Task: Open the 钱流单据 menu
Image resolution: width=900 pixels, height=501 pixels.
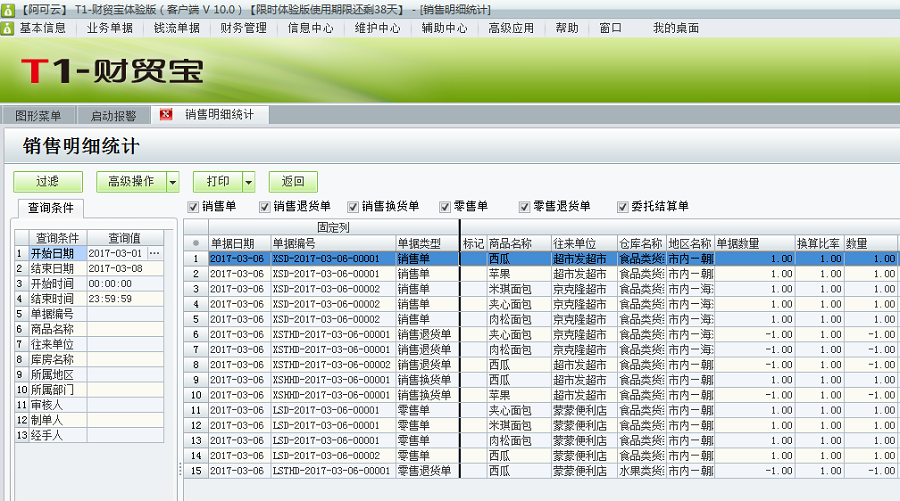Action: coord(177,28)
